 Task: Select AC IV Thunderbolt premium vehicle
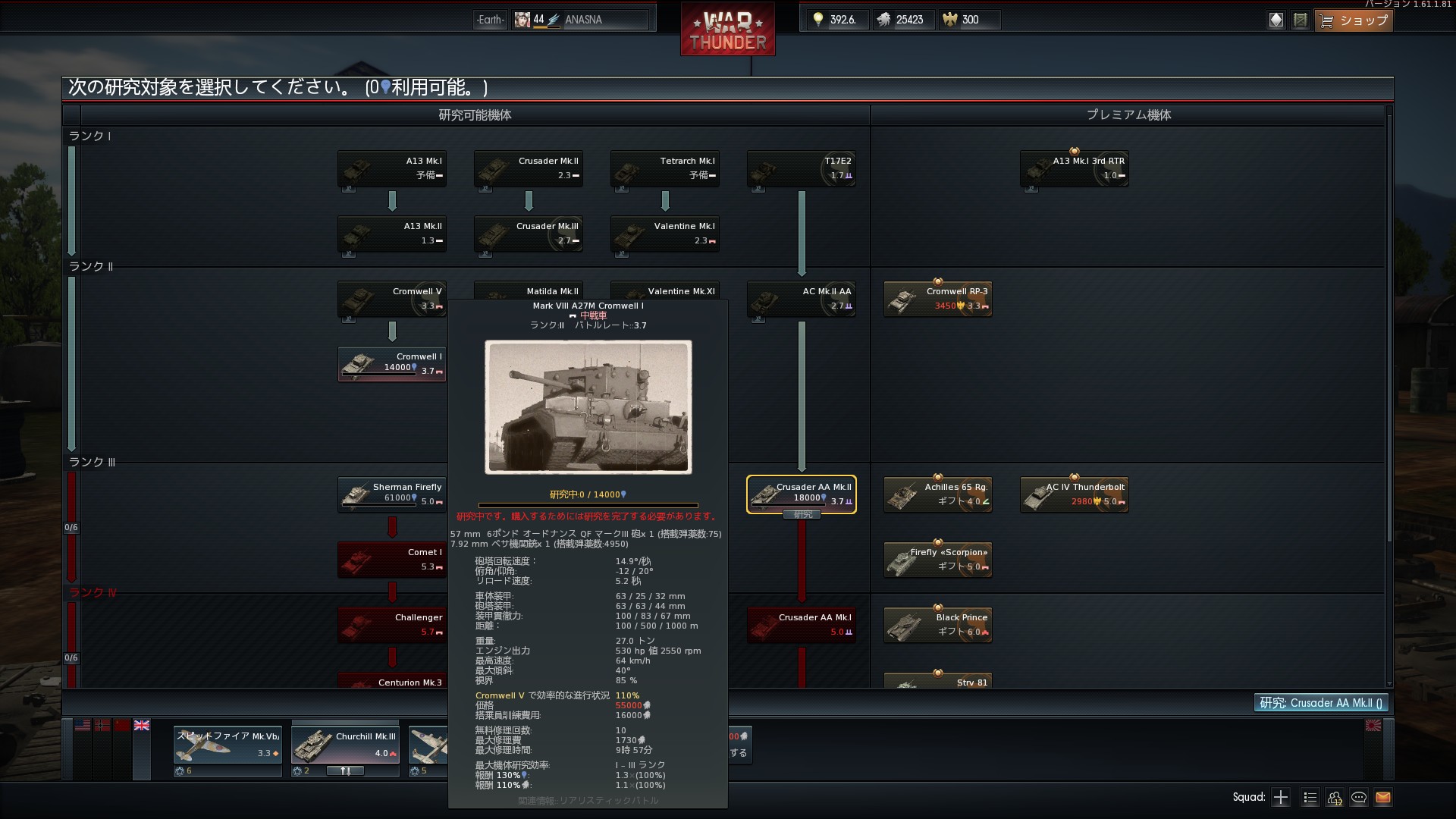(1075, 494)
